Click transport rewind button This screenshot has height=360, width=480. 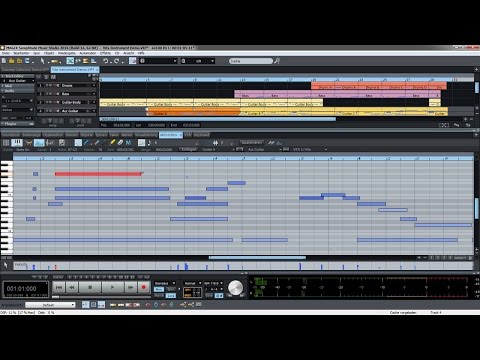tap(72, 287)
